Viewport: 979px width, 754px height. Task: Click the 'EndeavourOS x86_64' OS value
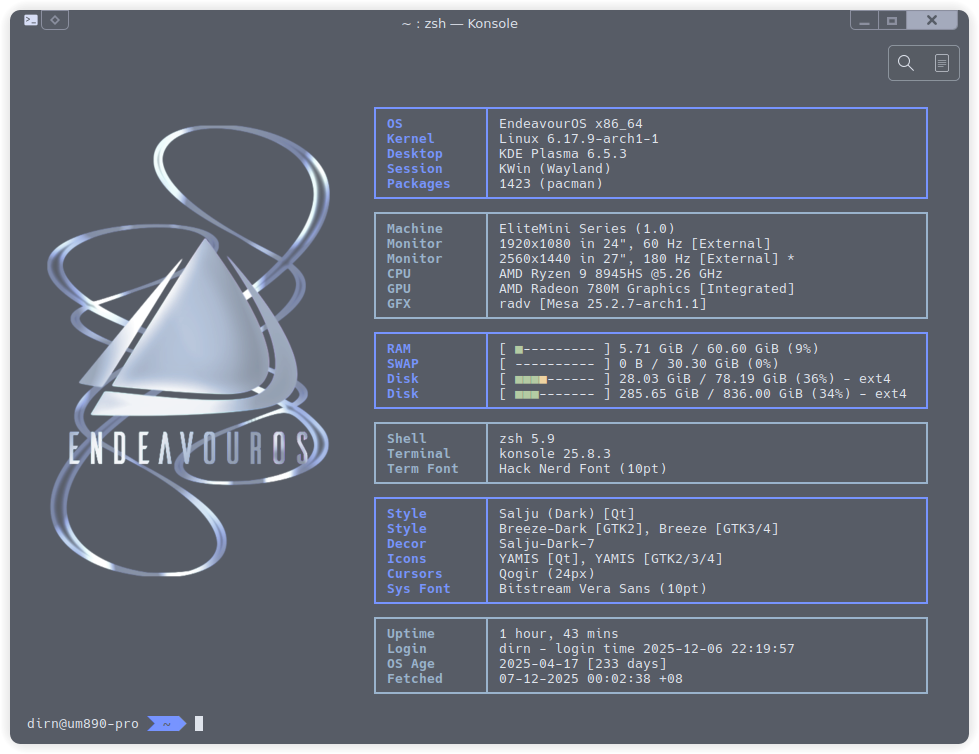(x=570, y=124)
